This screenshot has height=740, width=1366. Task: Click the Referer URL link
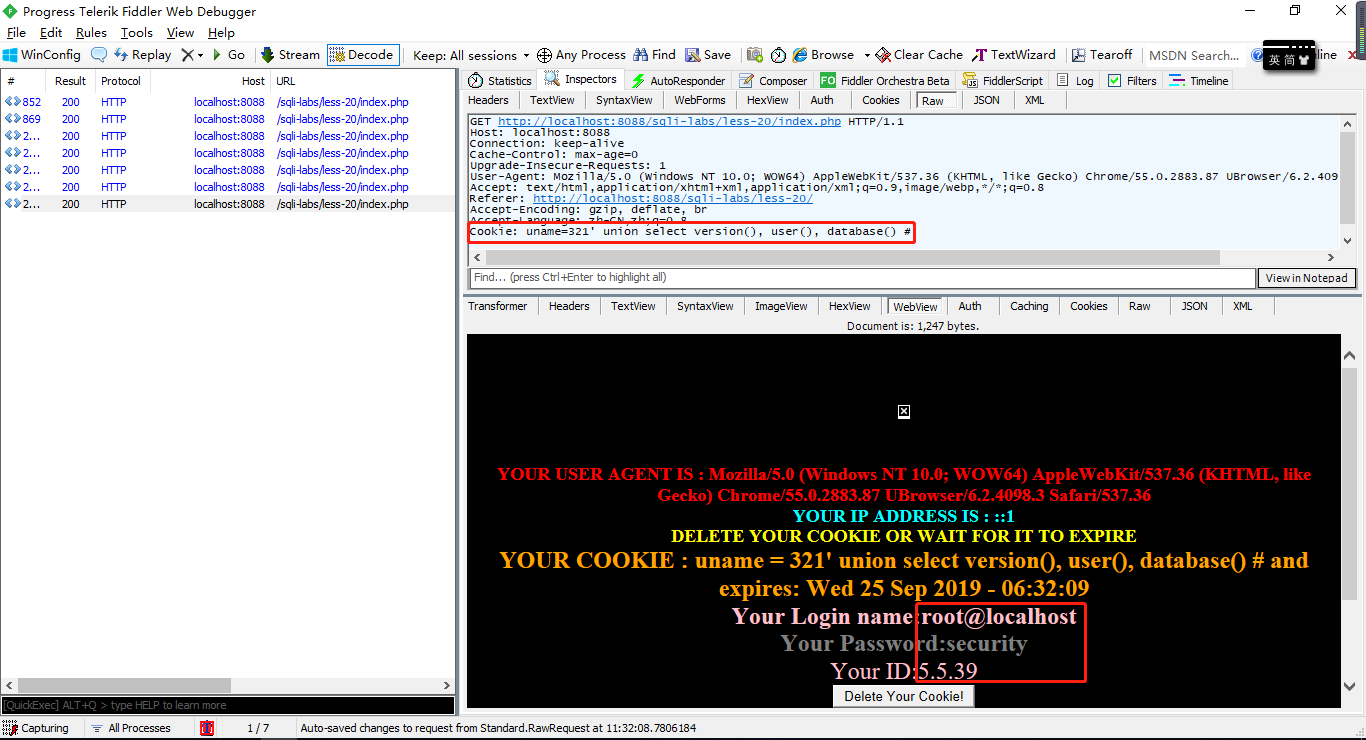672,199
